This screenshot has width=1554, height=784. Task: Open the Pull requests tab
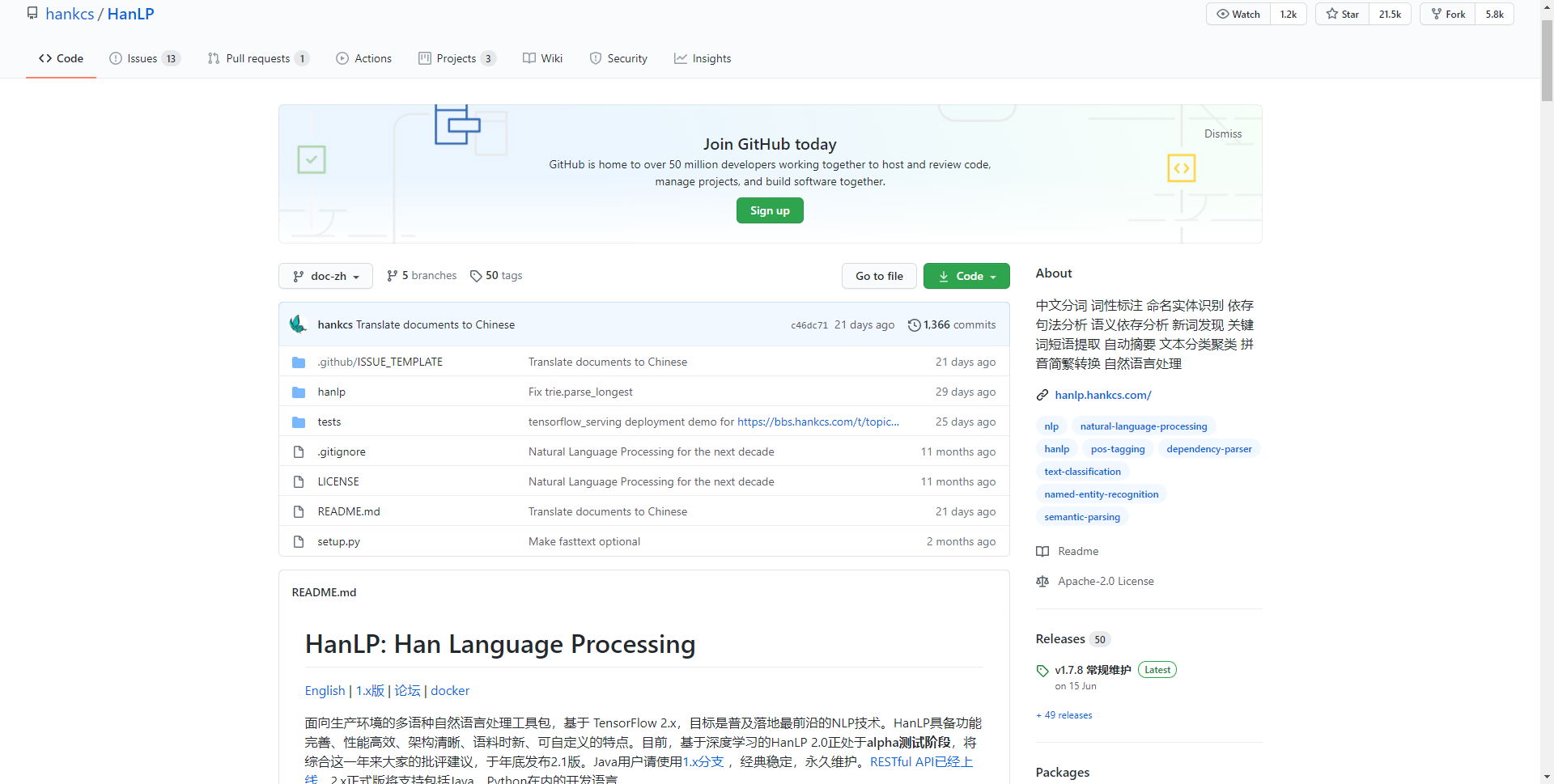[x=258, y=58]
